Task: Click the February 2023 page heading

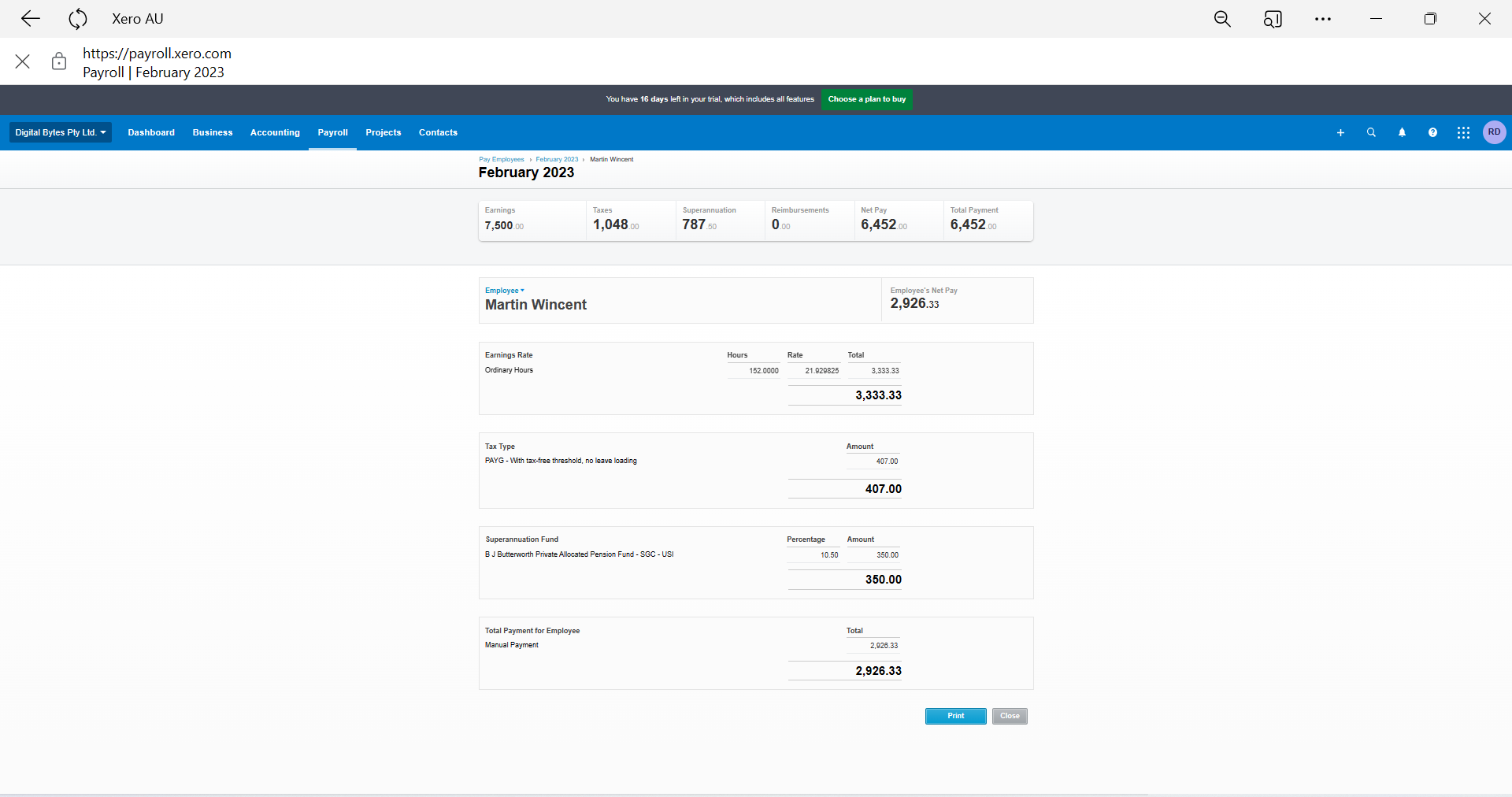Action: (x=526, y=172)
